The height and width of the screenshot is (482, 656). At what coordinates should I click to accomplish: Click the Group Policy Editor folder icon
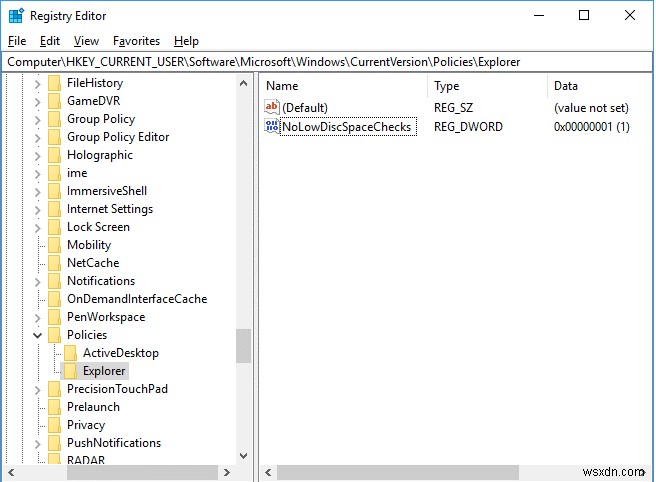[x=54, y=137]
